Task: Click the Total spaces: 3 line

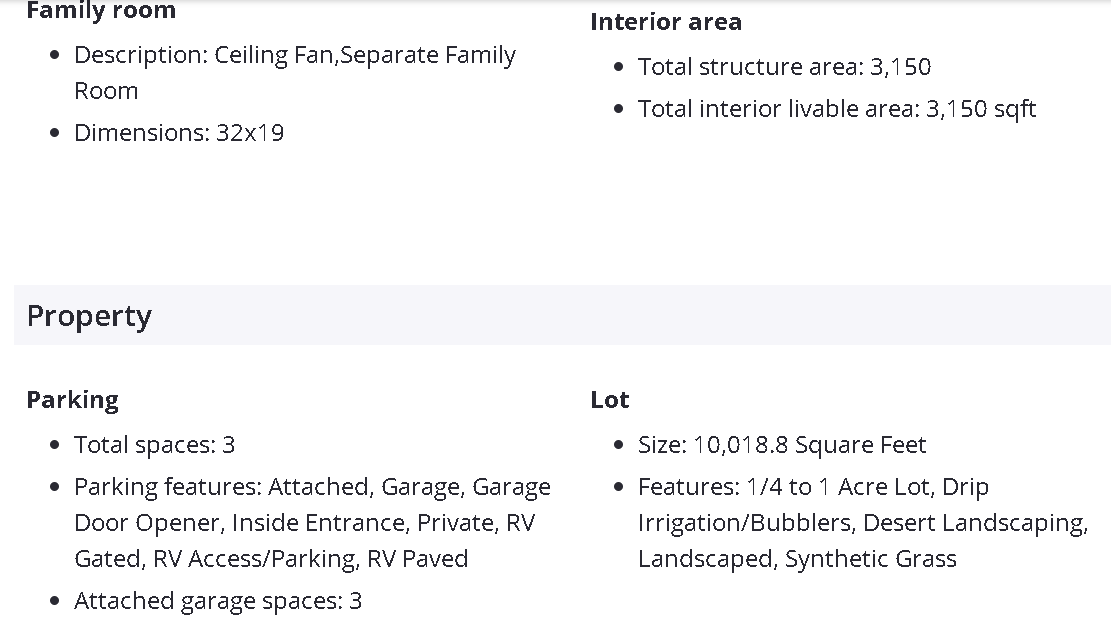Action: pos(154,445)
